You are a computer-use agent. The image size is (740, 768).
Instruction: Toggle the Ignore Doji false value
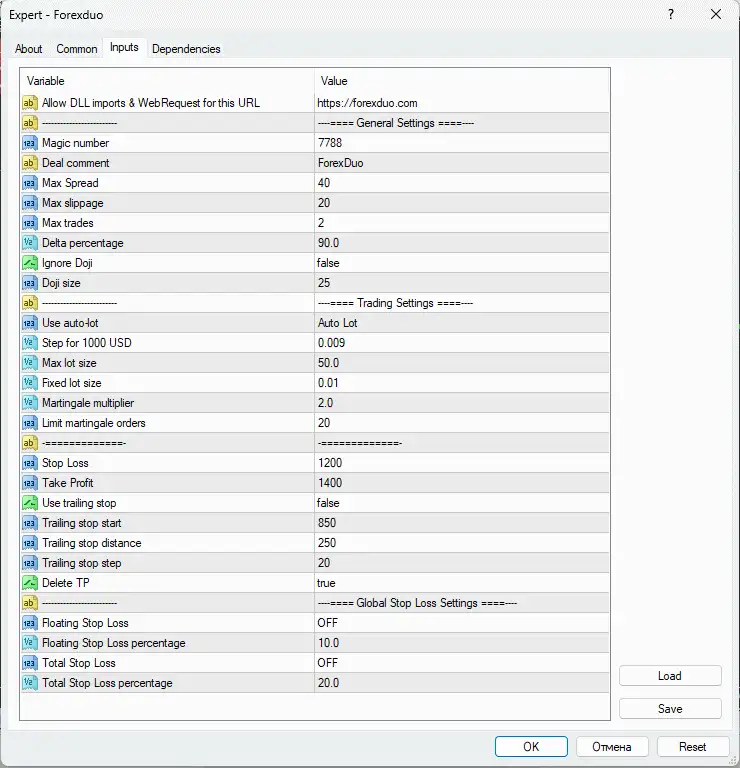pos(328,263)
